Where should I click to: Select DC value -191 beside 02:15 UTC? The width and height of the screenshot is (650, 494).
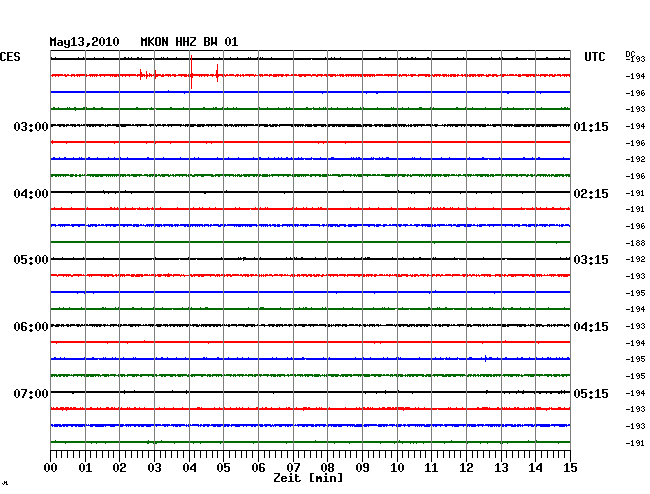[635, 193]
